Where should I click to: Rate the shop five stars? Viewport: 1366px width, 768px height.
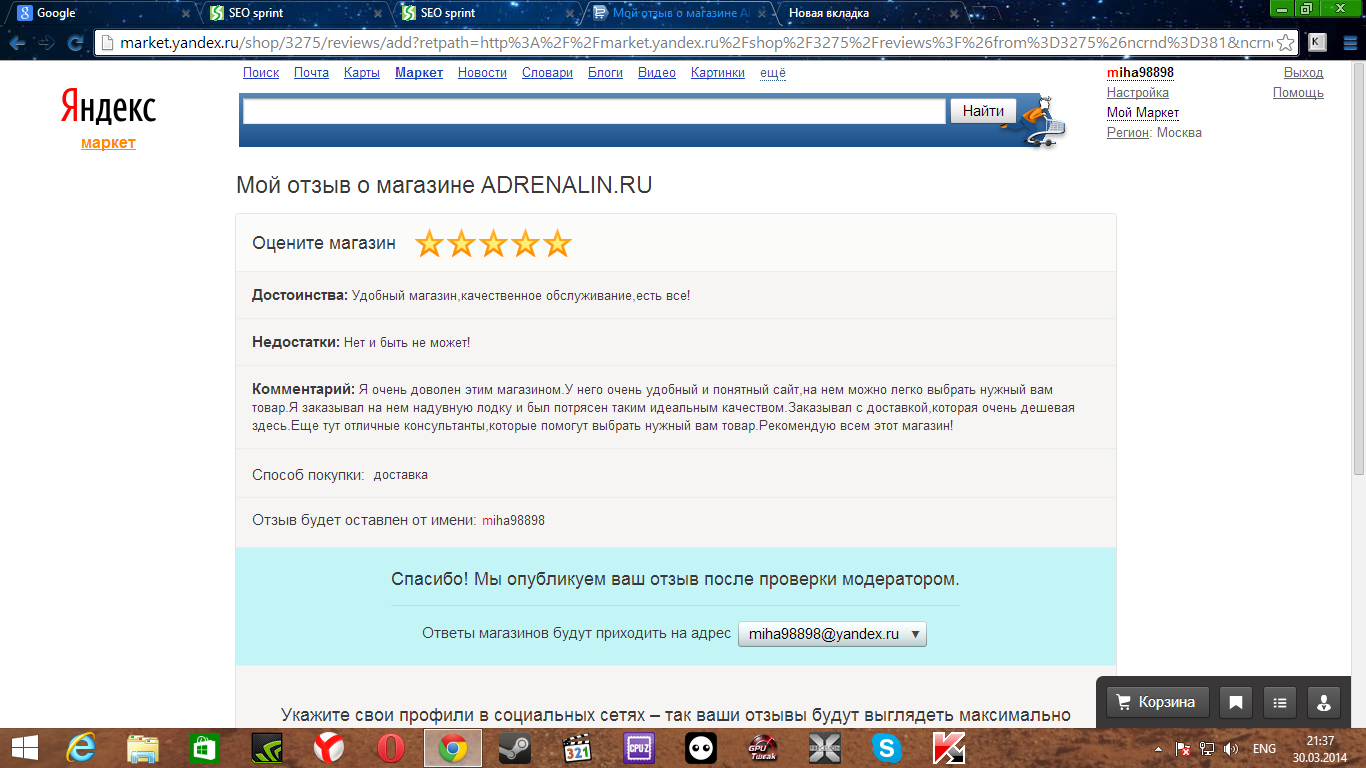click(x=557, y=243)
